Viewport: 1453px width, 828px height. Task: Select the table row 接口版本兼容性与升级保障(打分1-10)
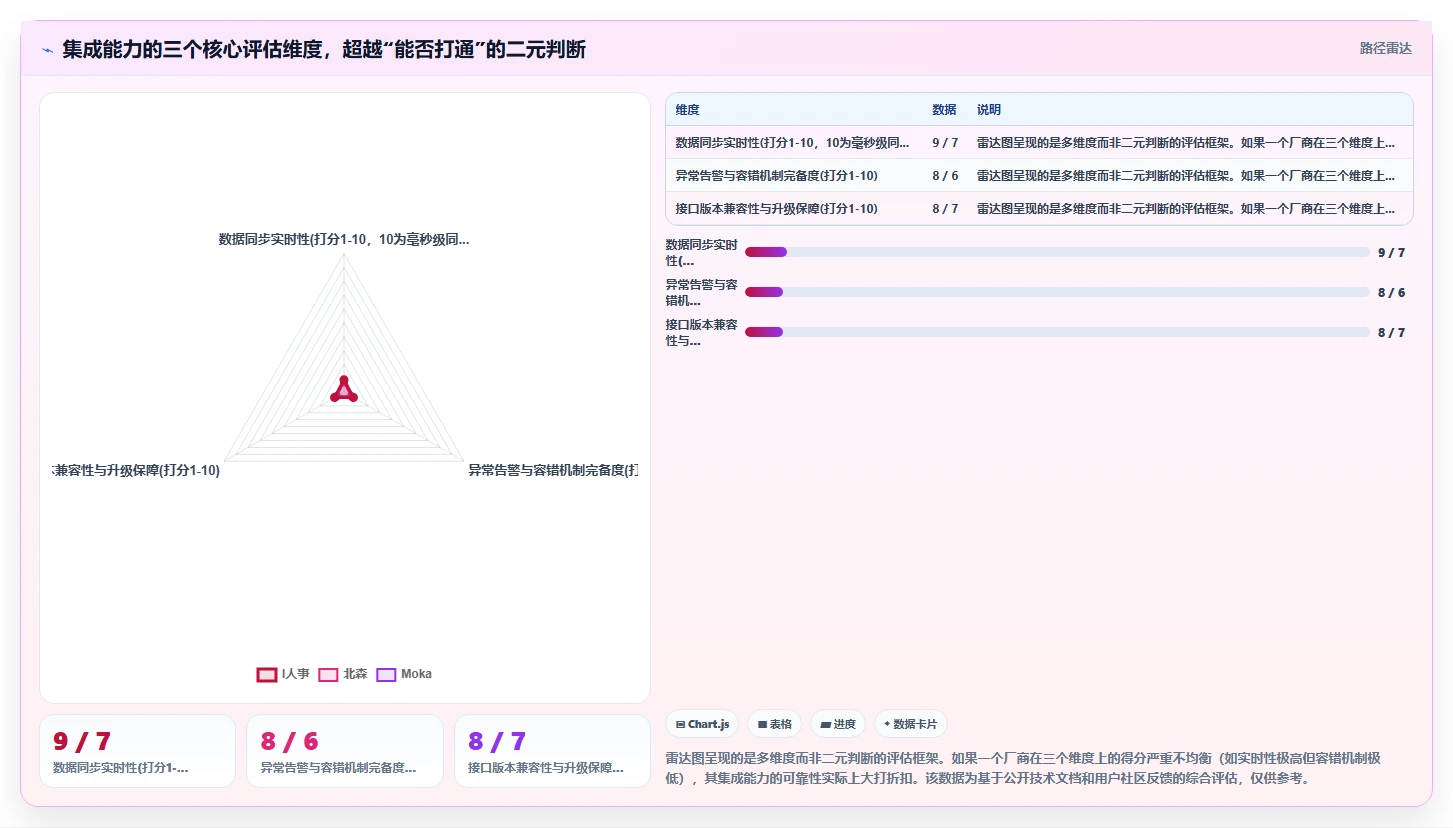pyautogui.click(x=1039, y=209)
